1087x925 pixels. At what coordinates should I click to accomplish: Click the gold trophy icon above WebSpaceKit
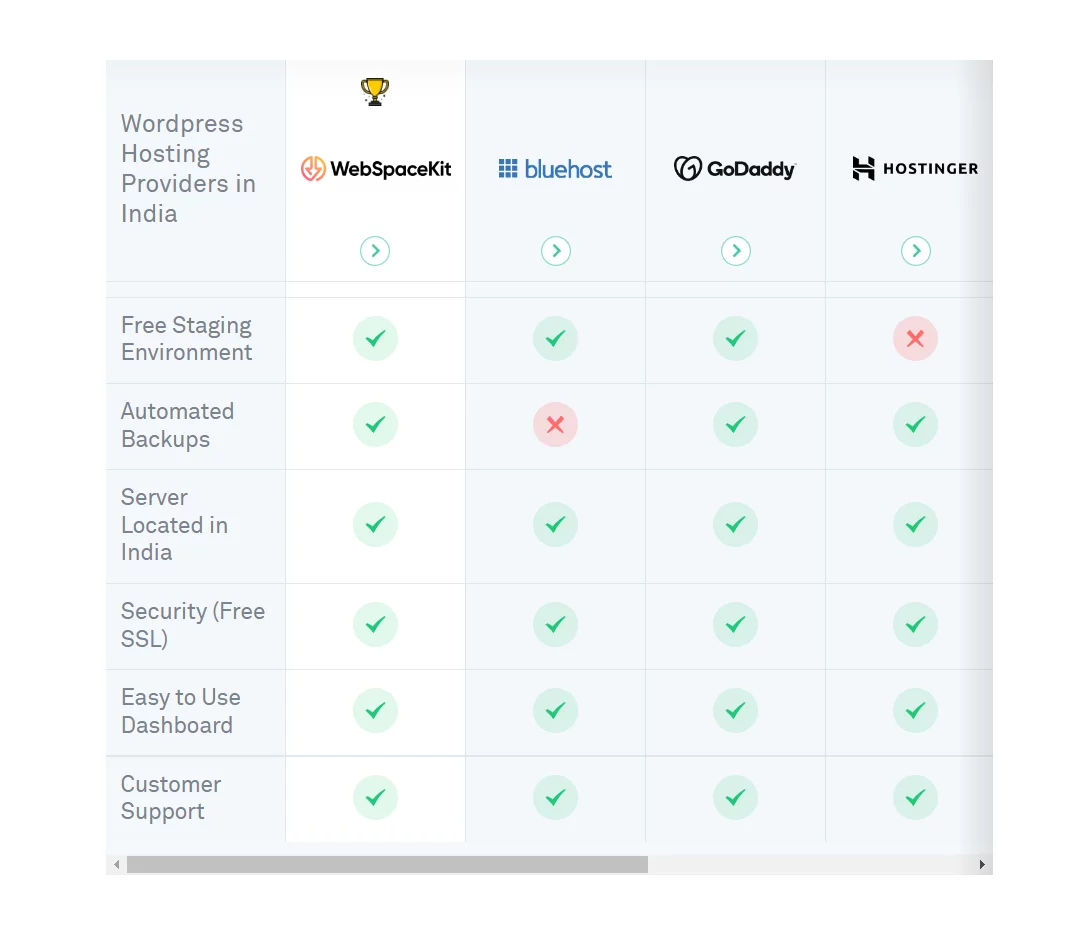(x=375, y=92)
